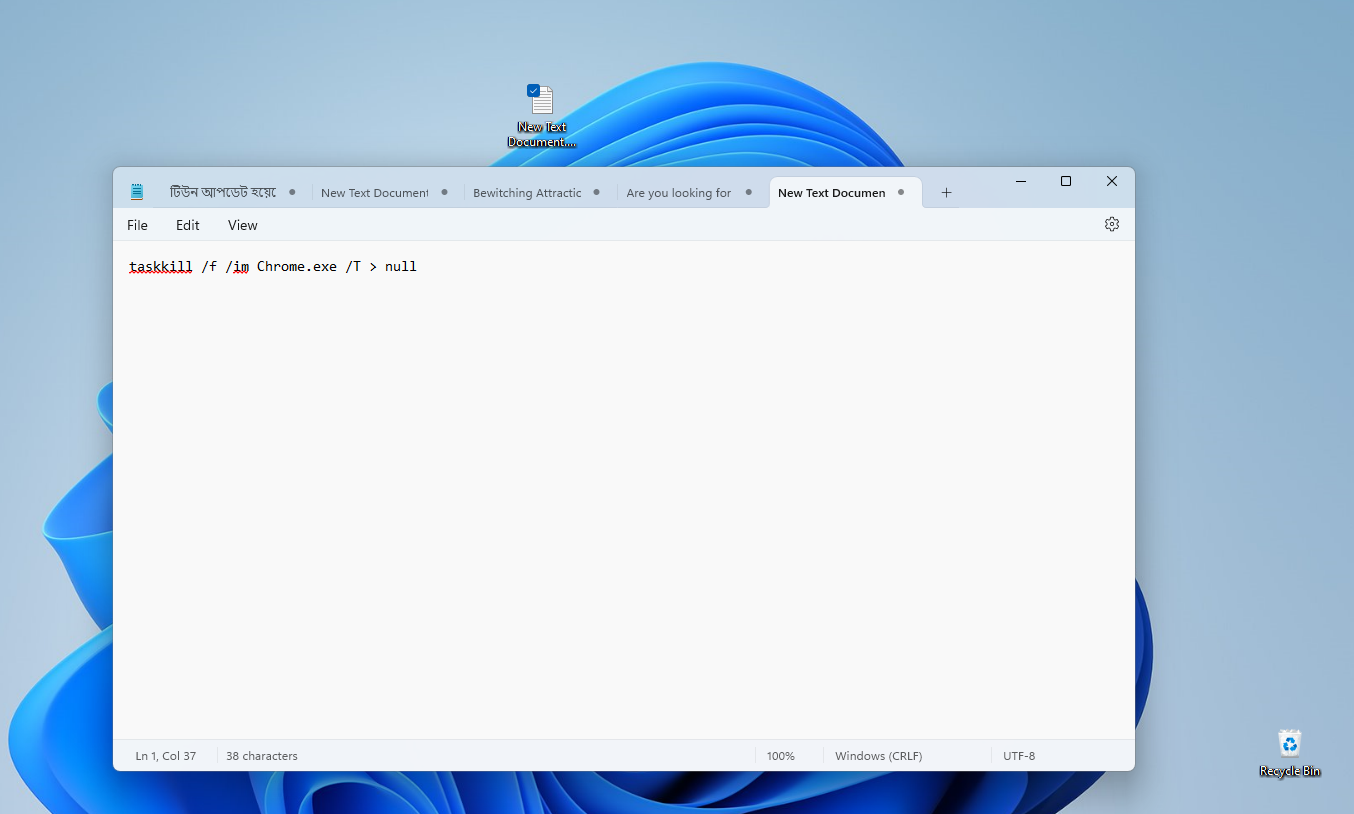Select the New Text Document desktop file icon
This screenshot has width=1354, height=814.
pos(542,116)
